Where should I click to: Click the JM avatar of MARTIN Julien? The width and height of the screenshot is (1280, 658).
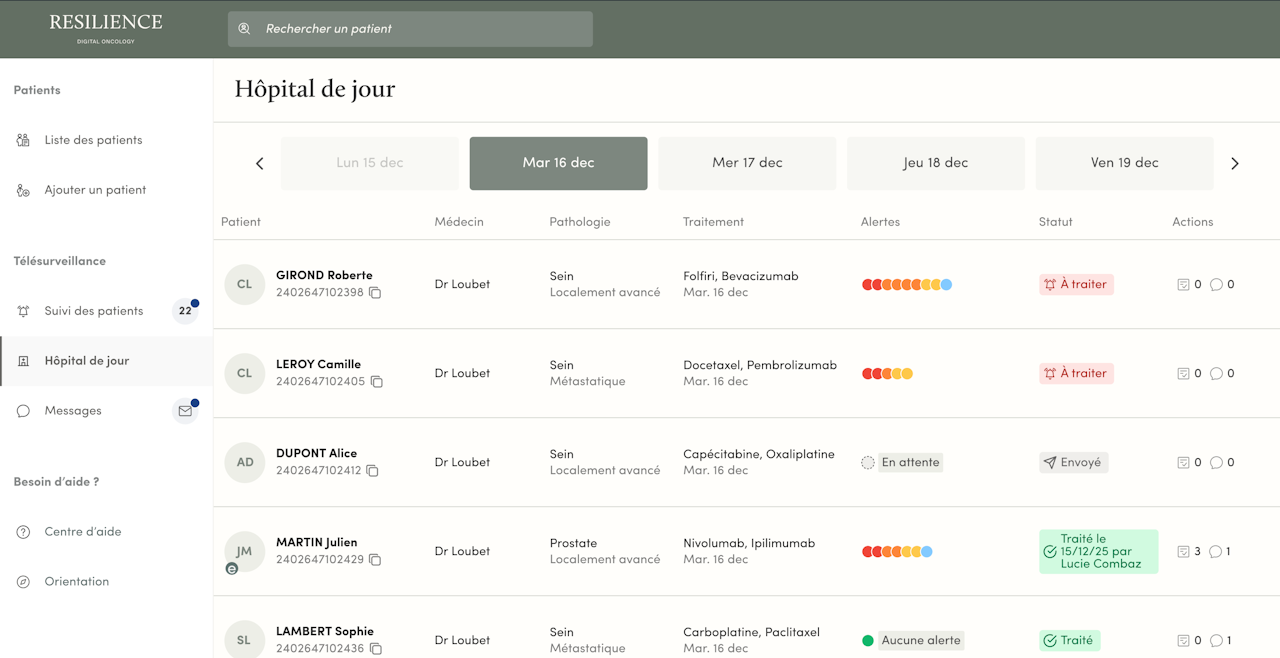tap(244, 551)
